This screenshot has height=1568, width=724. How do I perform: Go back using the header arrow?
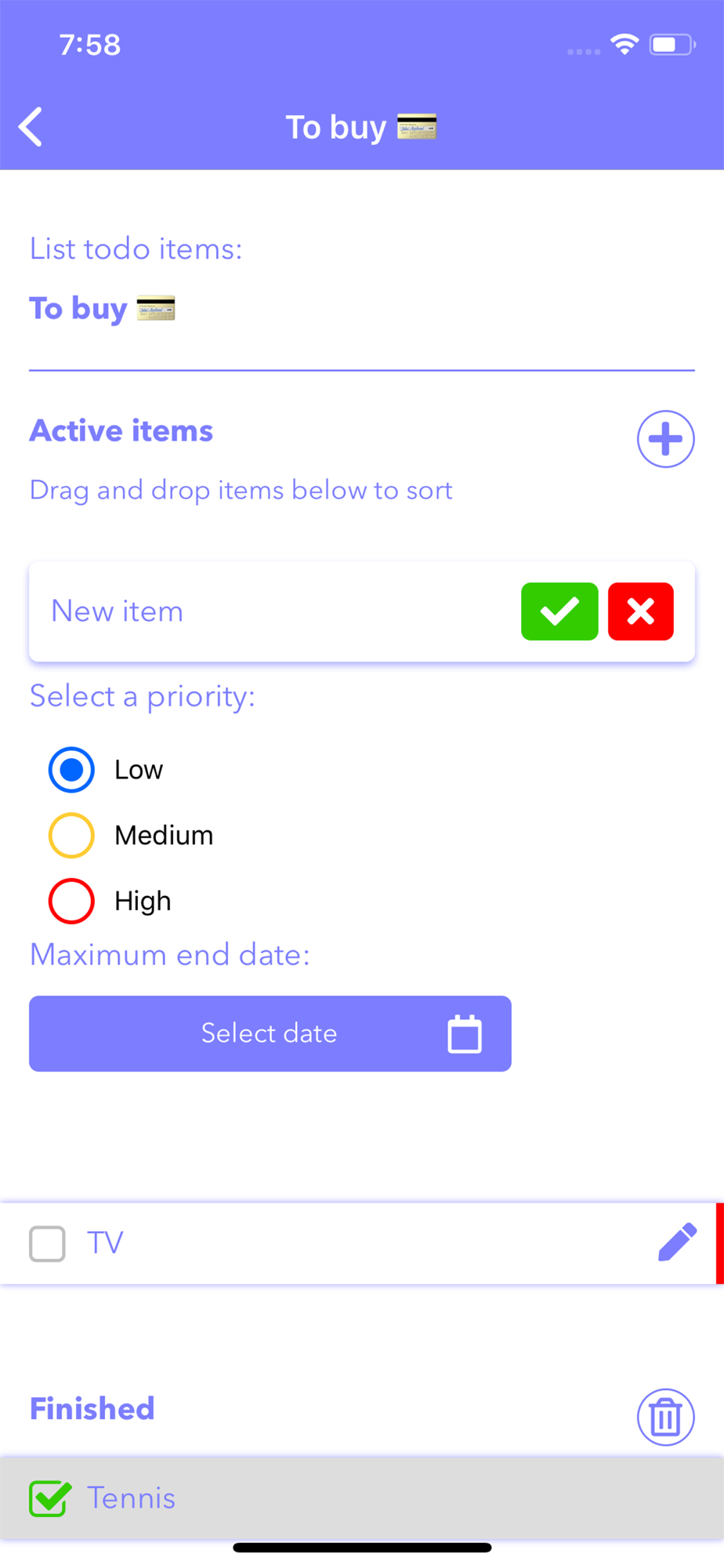31,127
